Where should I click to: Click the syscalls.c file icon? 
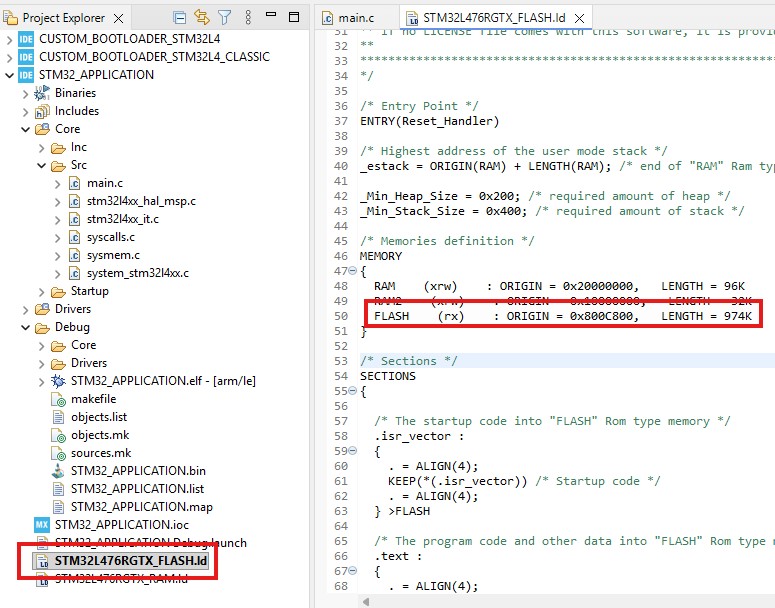click(x=74, y=238)
